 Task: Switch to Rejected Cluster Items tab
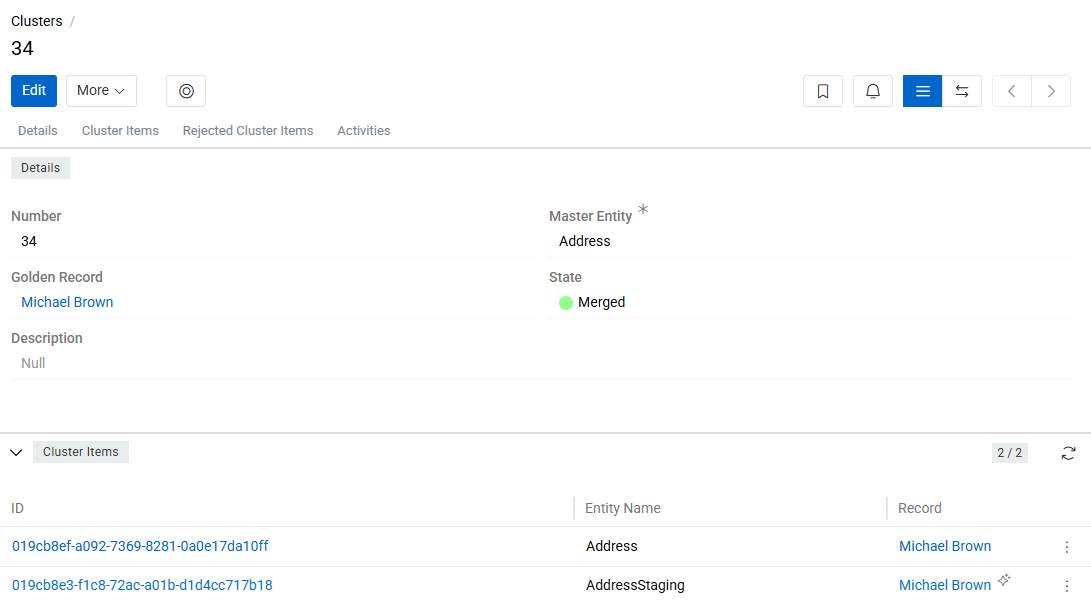[x=248, y=131]
